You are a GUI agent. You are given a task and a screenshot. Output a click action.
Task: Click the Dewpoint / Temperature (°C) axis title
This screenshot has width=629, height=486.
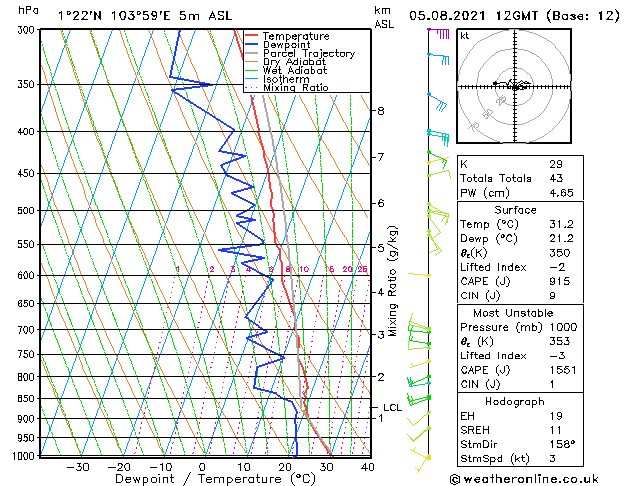pos(215,479)
